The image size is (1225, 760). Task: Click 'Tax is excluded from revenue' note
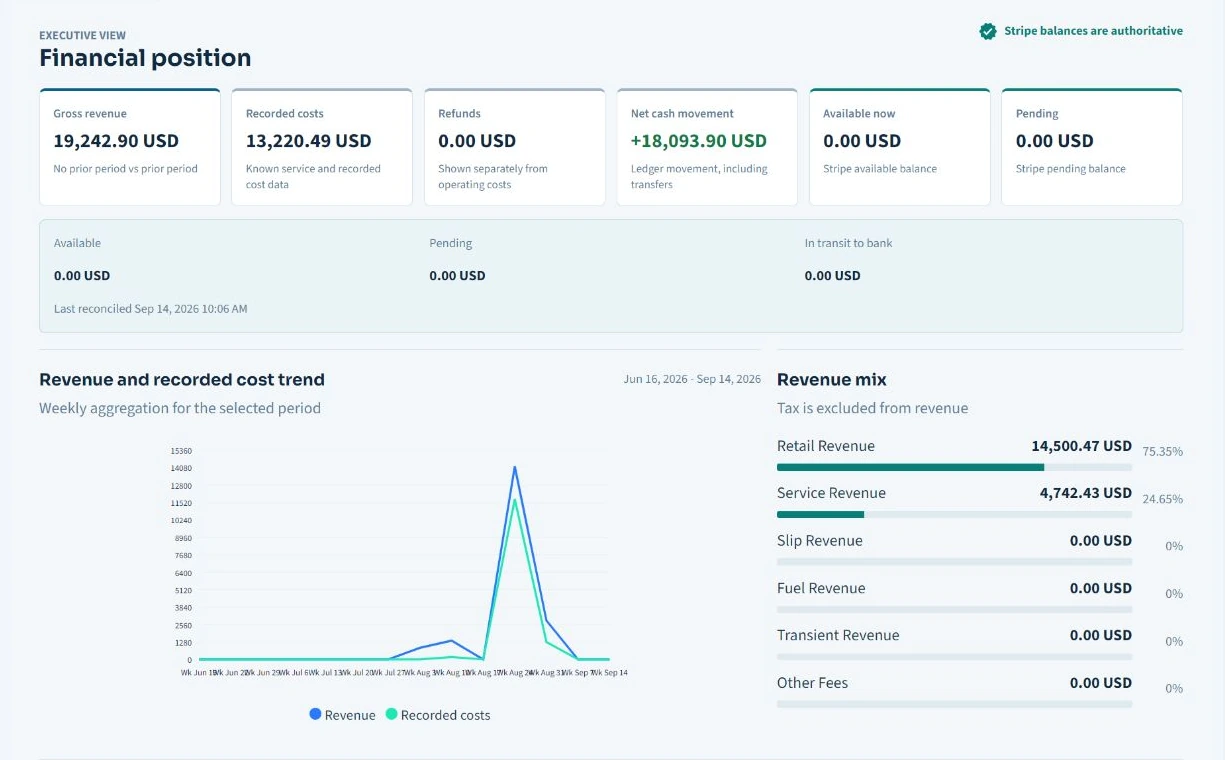873,408
